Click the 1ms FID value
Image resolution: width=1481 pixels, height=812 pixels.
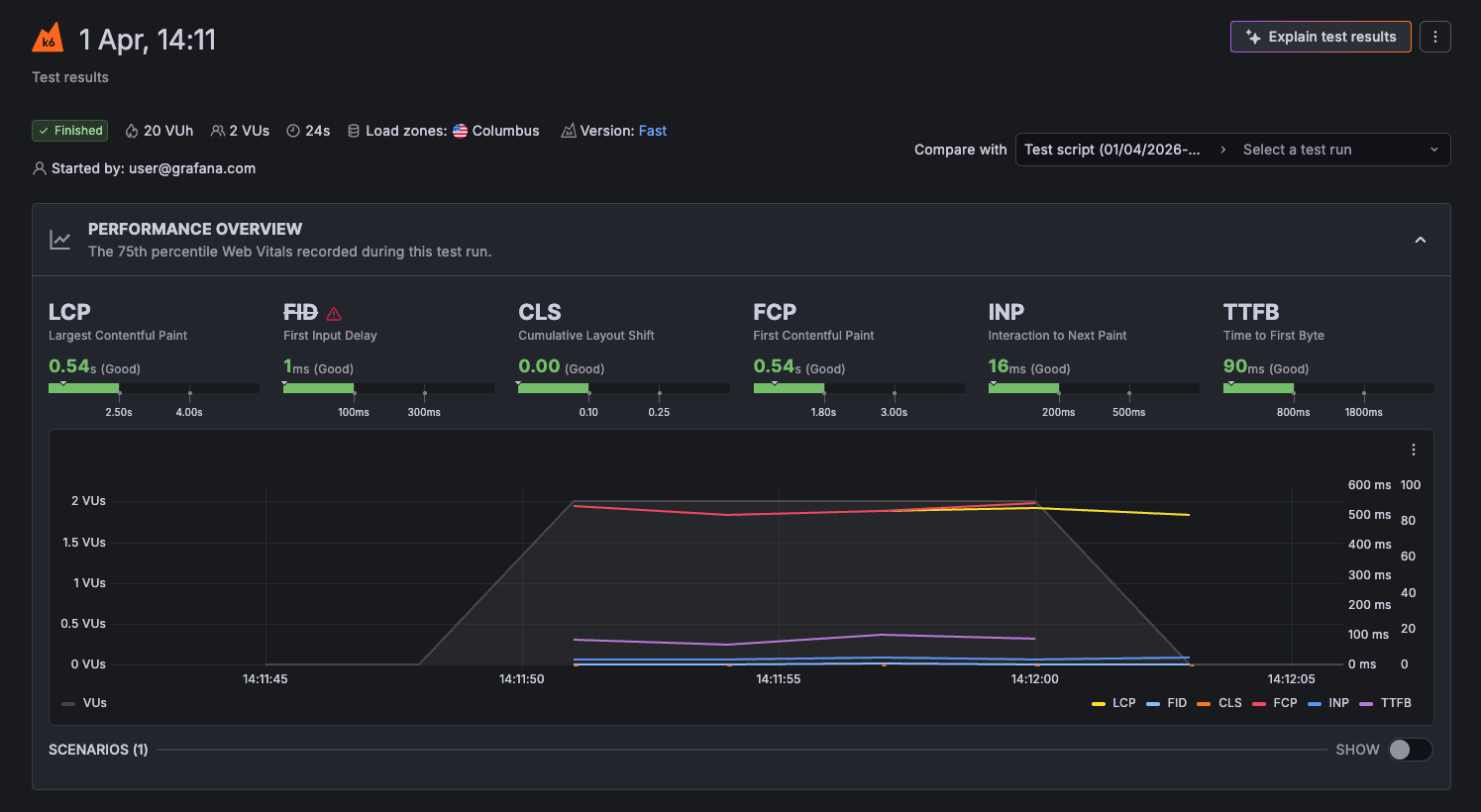296,366
